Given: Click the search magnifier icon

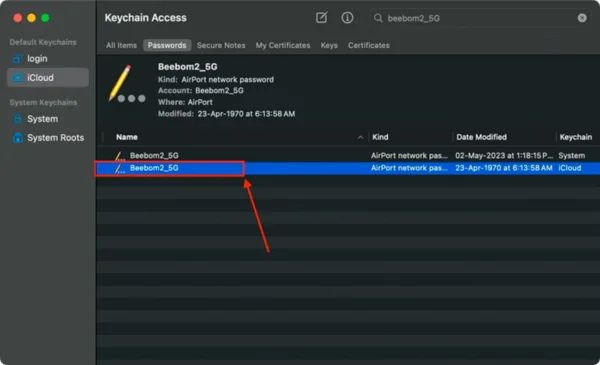Looking at the screenshot, I should coord(378,18).
